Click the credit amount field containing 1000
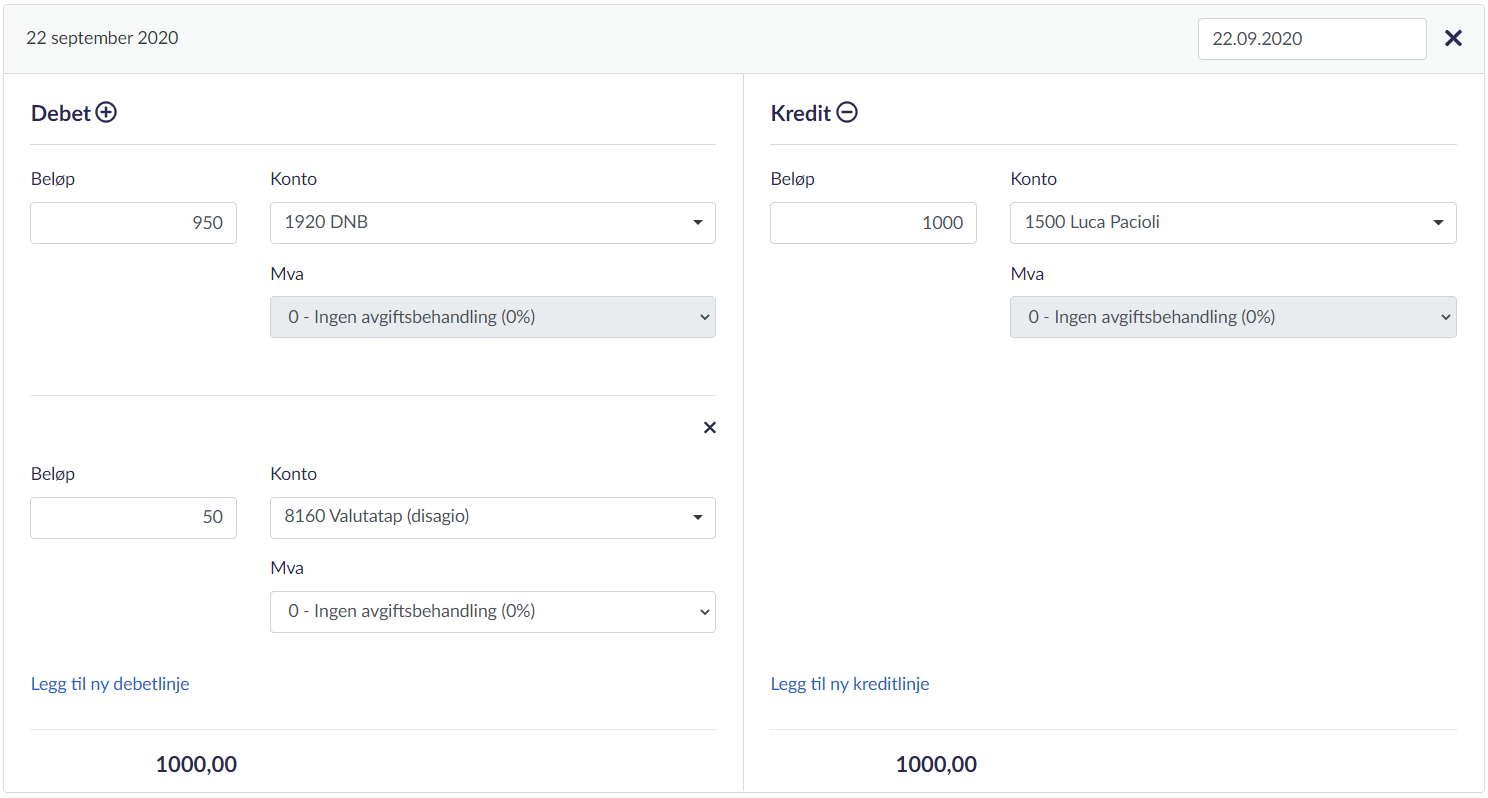Screen dimensions: 1488x798 [x=873, y=223]
